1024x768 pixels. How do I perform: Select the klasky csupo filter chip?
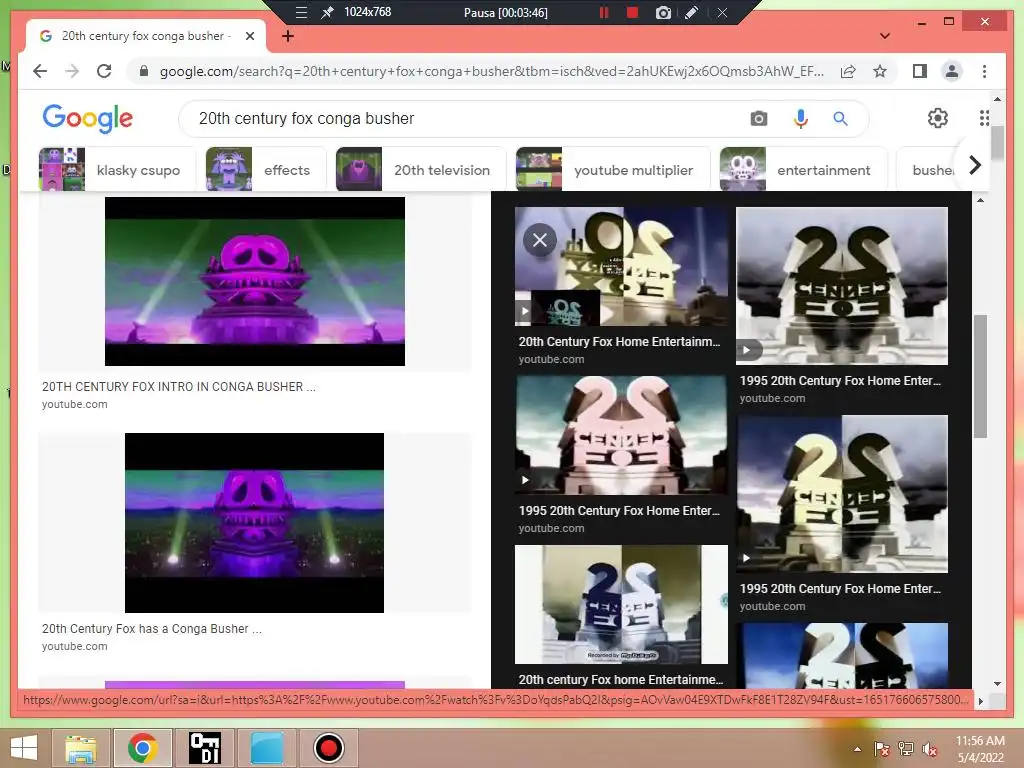117,170
